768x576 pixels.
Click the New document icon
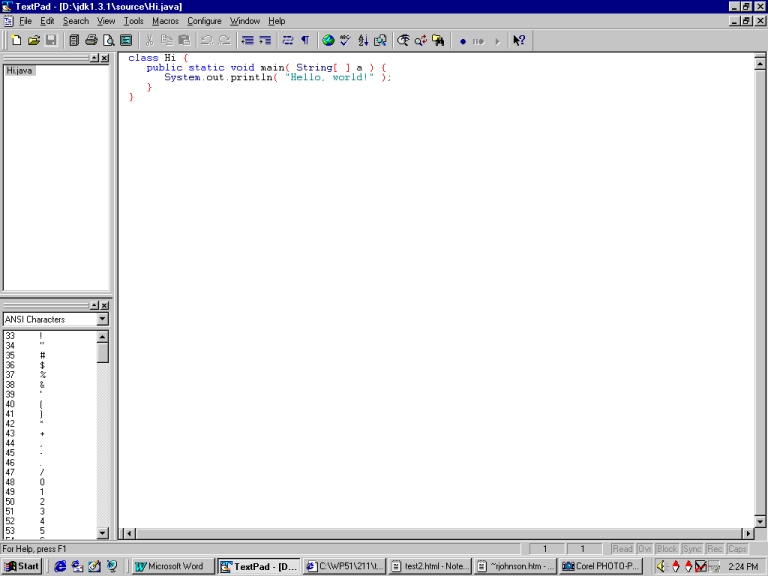click(16, 40)
